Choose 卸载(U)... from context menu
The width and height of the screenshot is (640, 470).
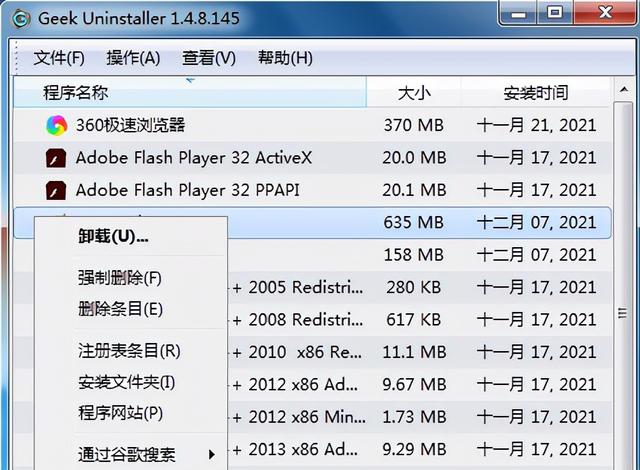(x=113, y=236)
